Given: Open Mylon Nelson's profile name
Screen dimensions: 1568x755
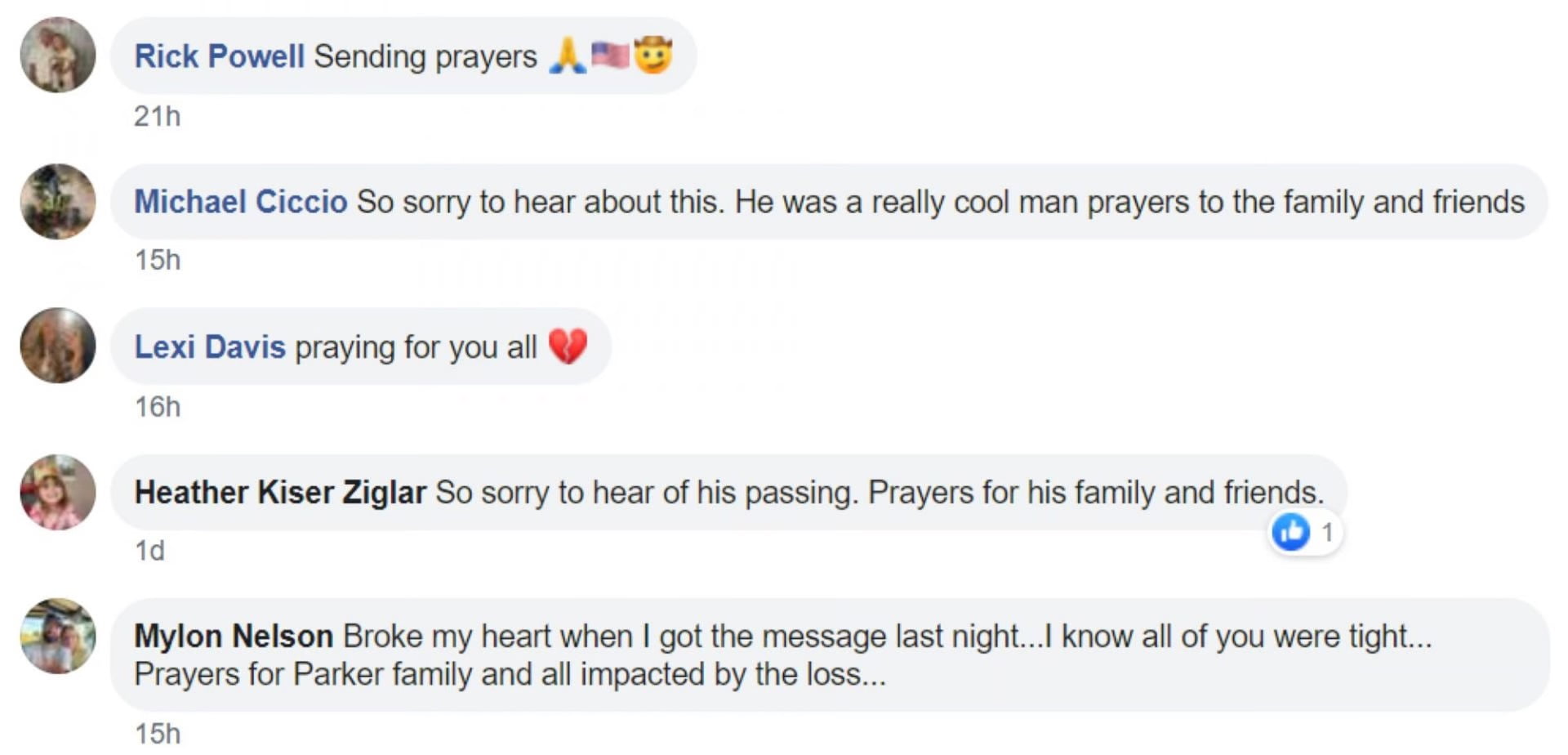Looking at the screenshot, I should [234, 637].
